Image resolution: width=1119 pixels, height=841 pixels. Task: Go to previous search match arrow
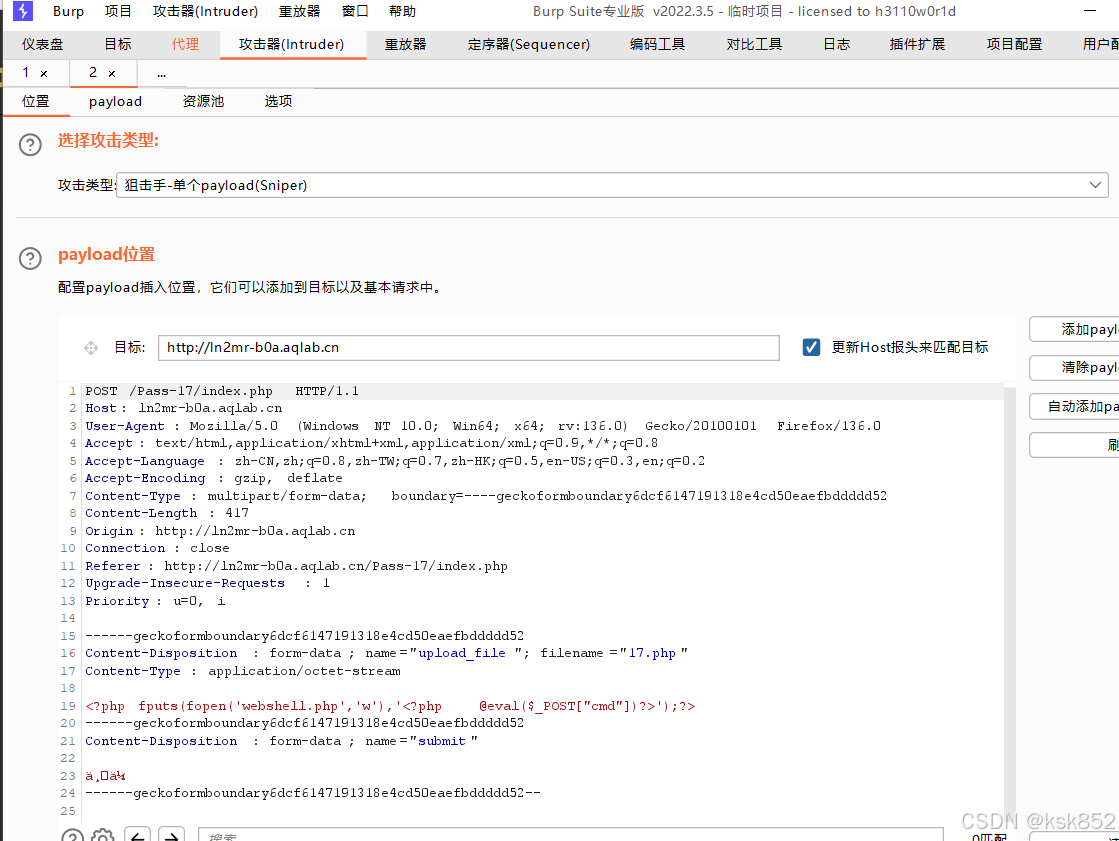[x=137, y=834]
